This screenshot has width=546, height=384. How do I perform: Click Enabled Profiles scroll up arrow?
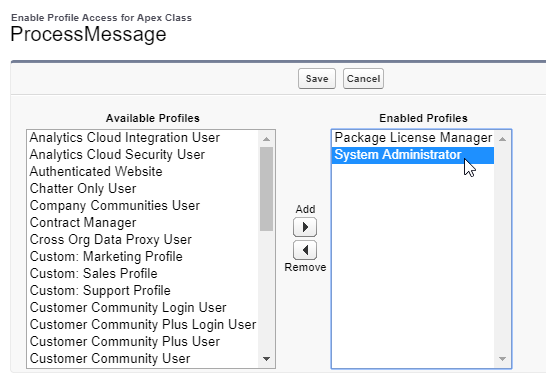point(502,139)
